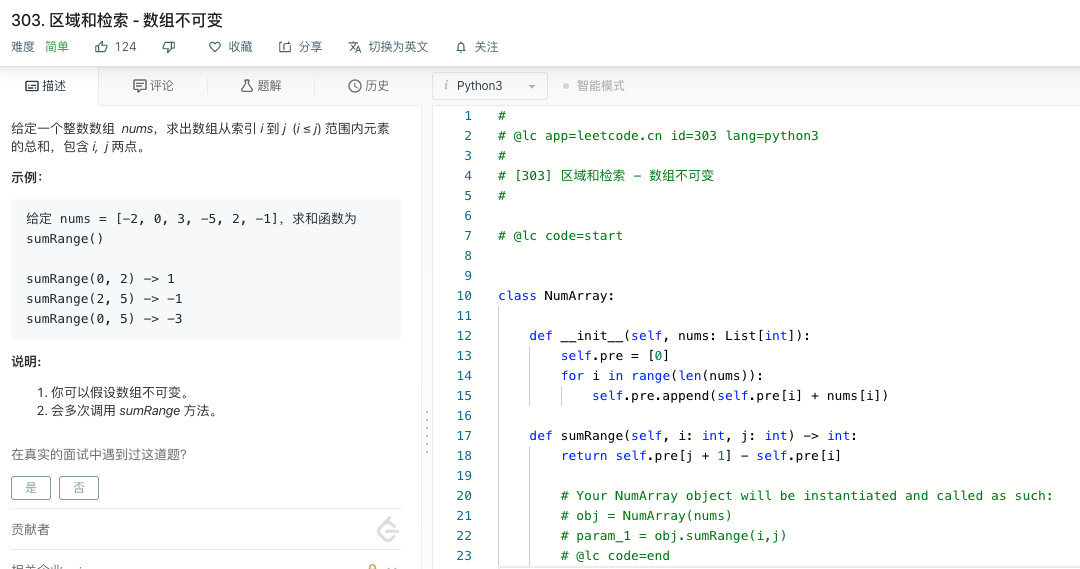The width and height of the screenshot is (1080, 569).
Task: Click the bell follow icon
Action: click(x=461, y=47)
